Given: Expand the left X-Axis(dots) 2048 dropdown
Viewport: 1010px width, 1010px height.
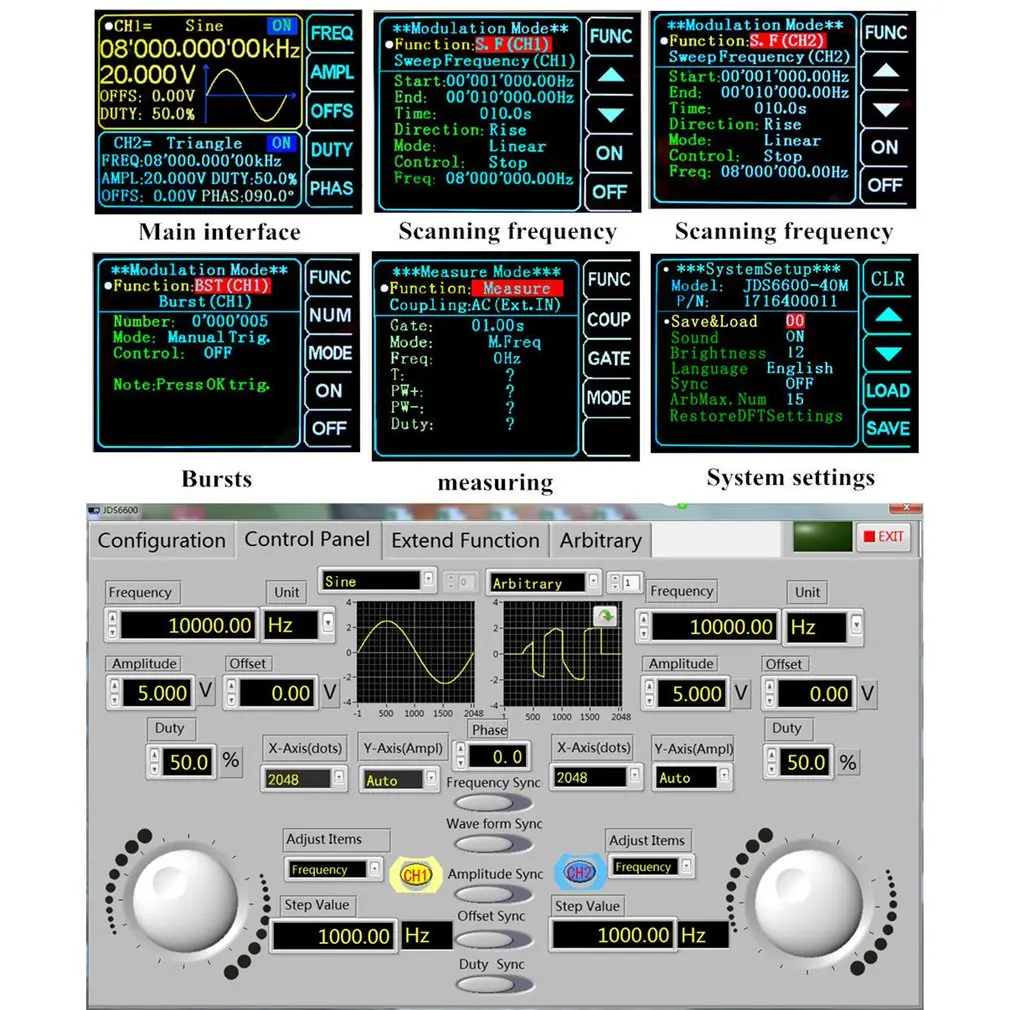Looking at the screenshot, I should pos(339,778).
